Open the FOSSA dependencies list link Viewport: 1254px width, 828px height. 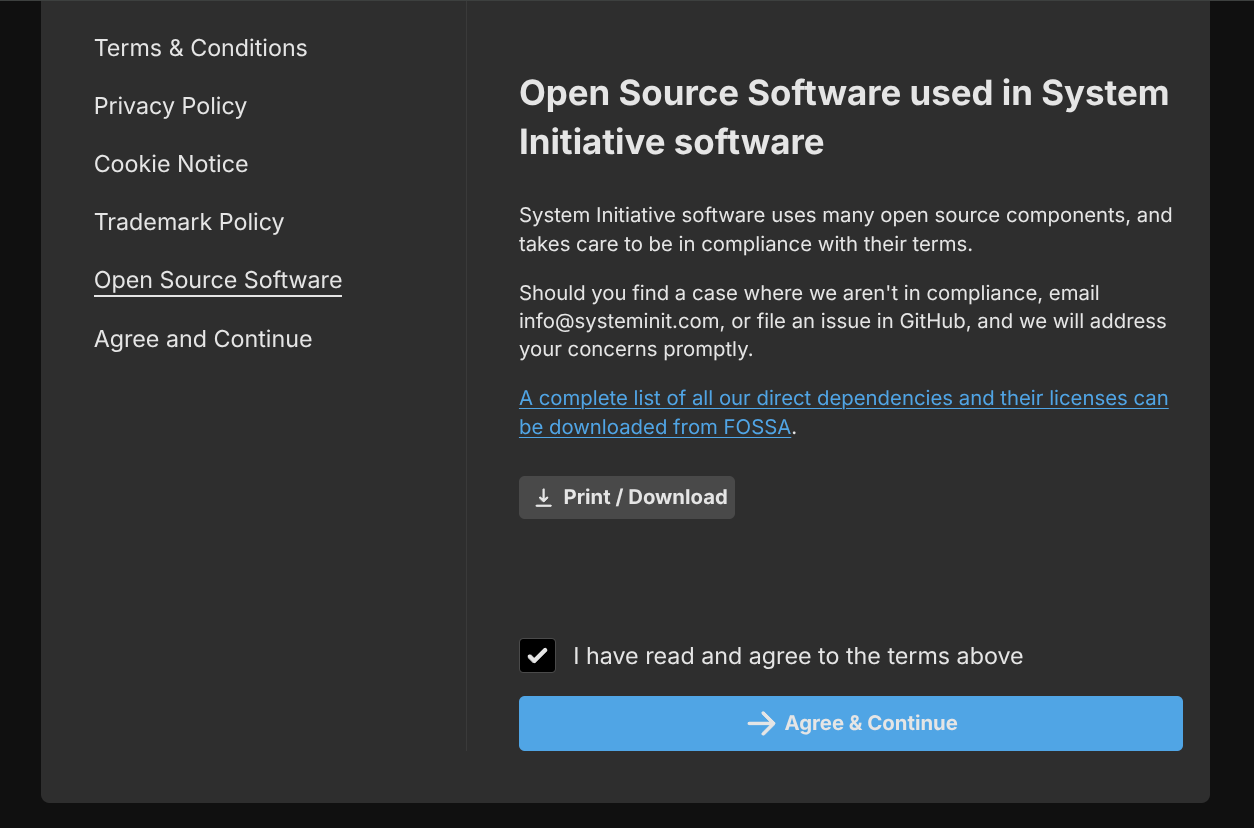tap(843, 399)
